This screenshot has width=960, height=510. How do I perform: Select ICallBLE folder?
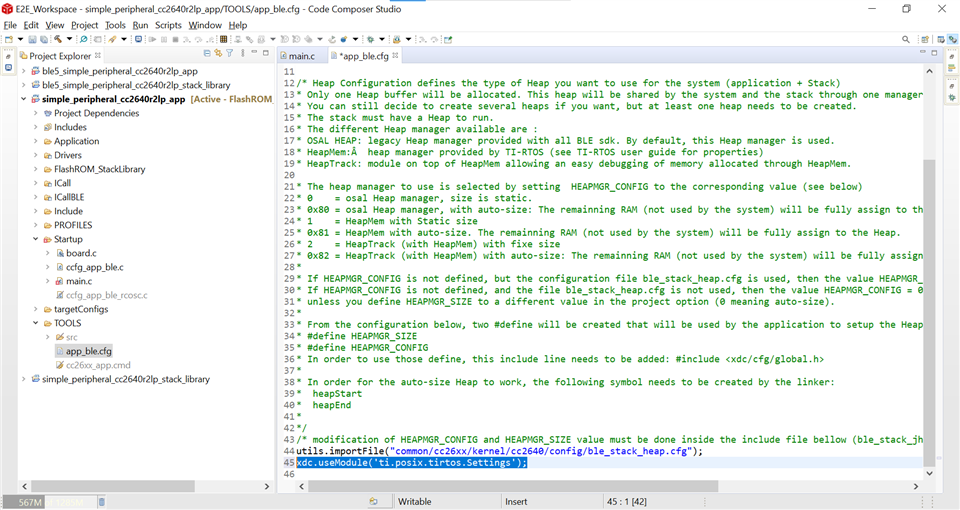coord(69,198)
